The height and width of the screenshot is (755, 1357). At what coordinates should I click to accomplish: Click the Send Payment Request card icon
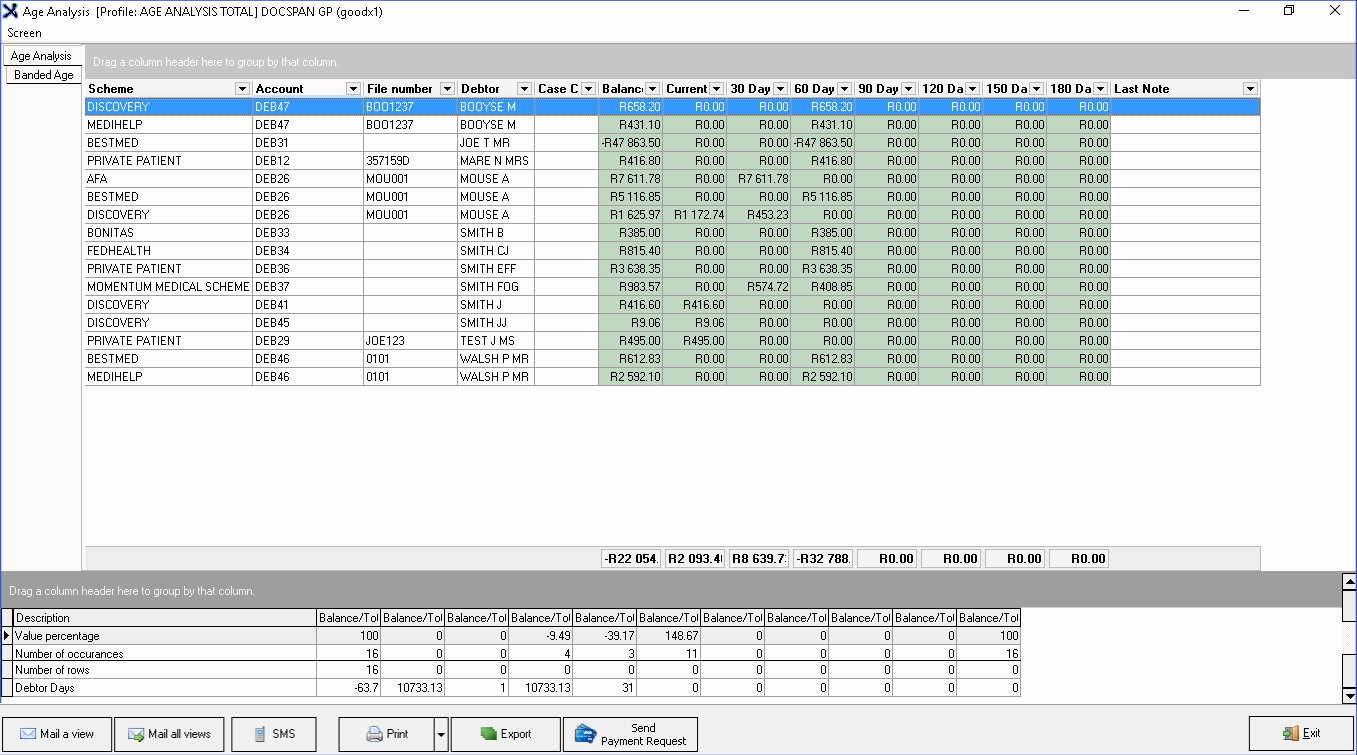(585, 734)
